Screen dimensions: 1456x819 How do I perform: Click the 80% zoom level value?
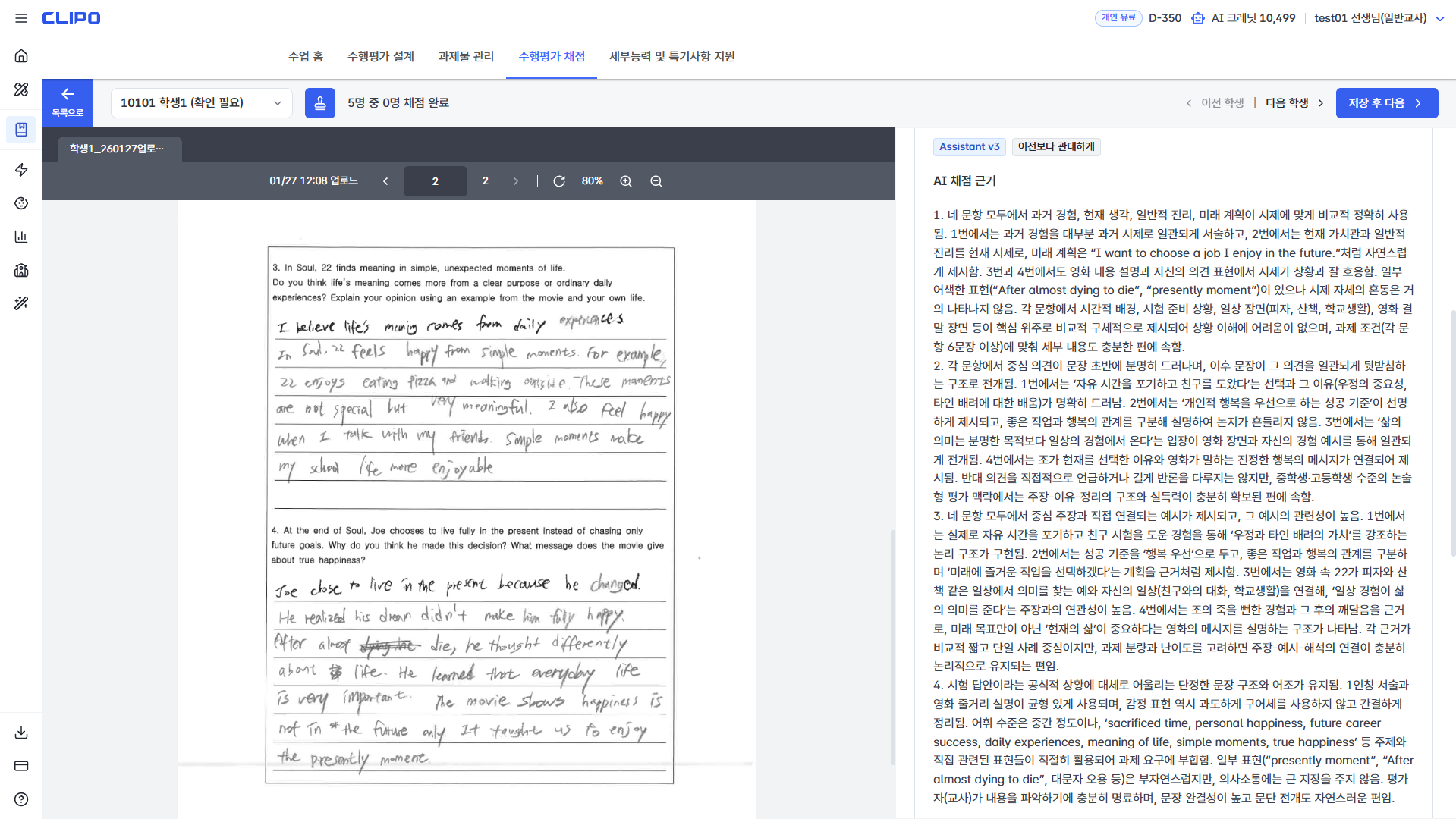coord(593,181)
